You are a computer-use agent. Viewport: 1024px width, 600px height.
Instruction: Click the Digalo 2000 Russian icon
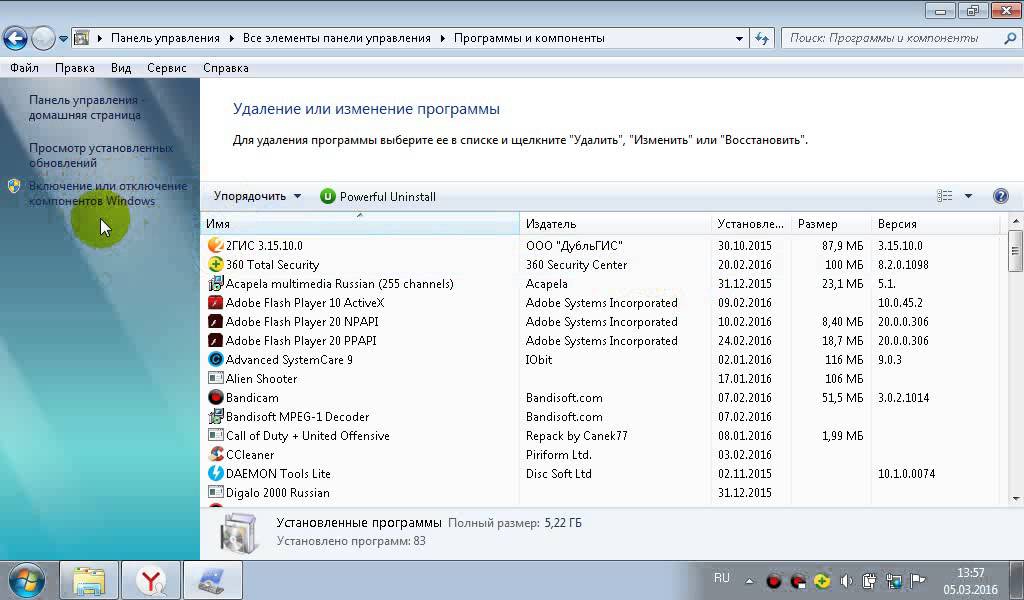tap(216, 492)
